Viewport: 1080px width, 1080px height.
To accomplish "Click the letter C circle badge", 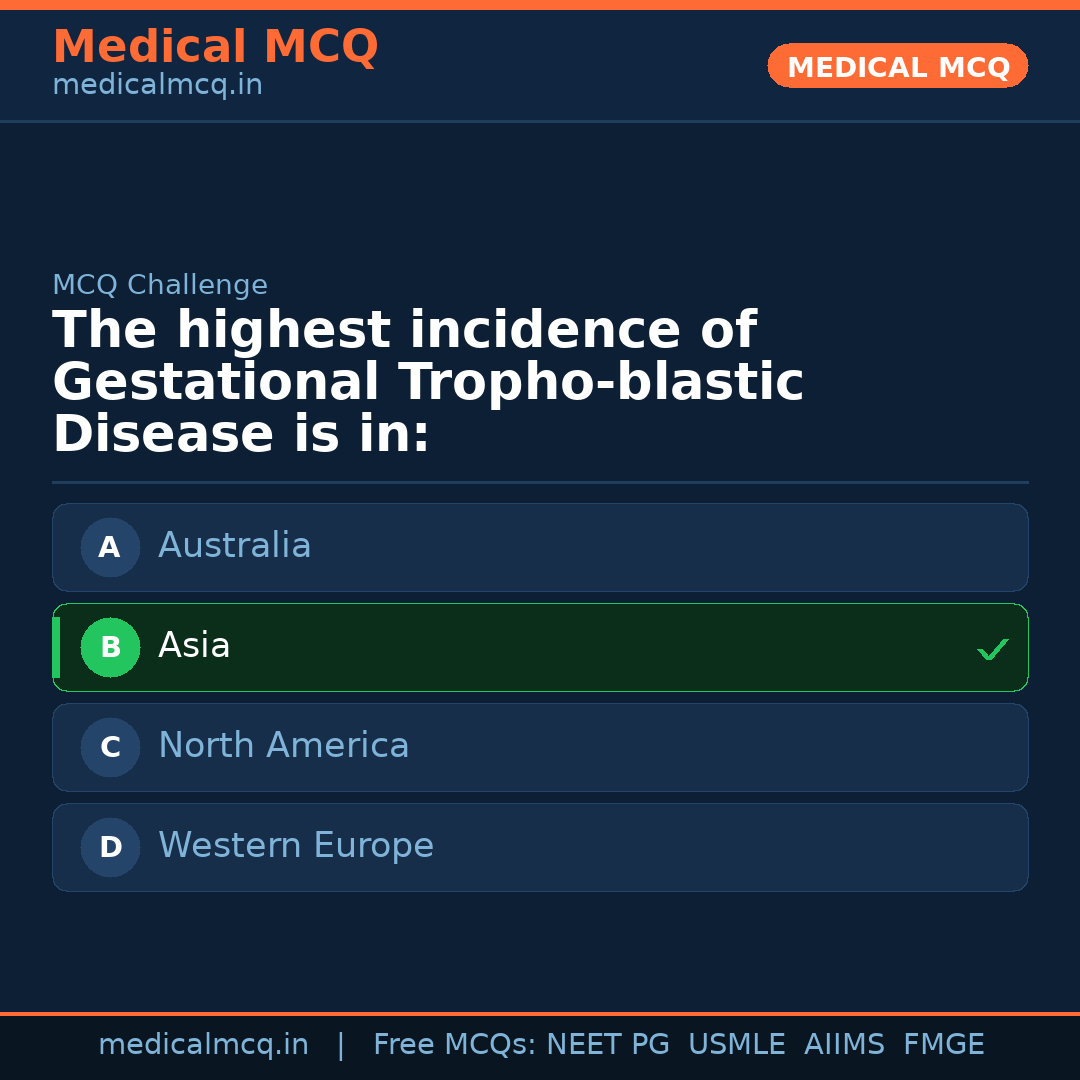I will click(110, 747).
